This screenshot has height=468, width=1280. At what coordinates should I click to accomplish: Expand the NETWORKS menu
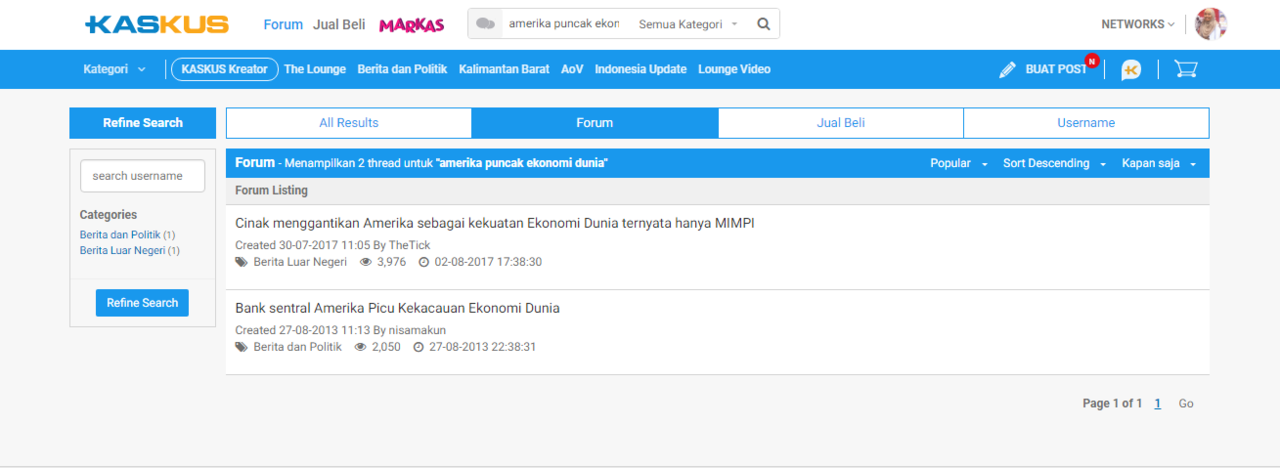pos(1138,24)
